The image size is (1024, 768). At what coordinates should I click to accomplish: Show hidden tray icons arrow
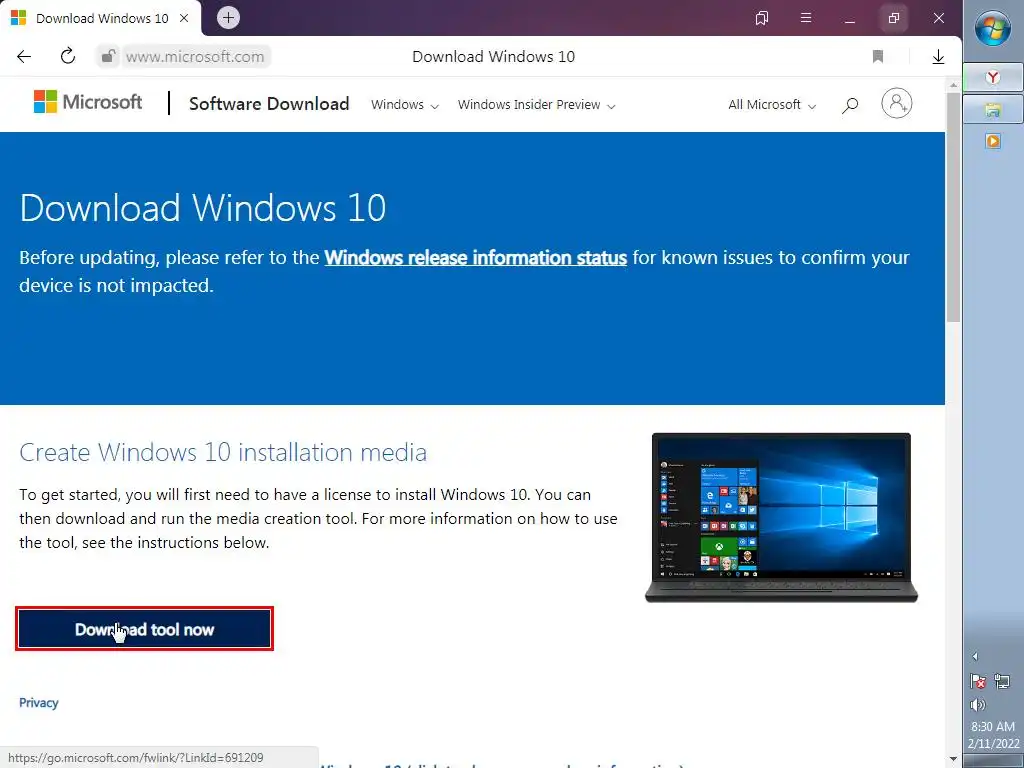[975, 656]
